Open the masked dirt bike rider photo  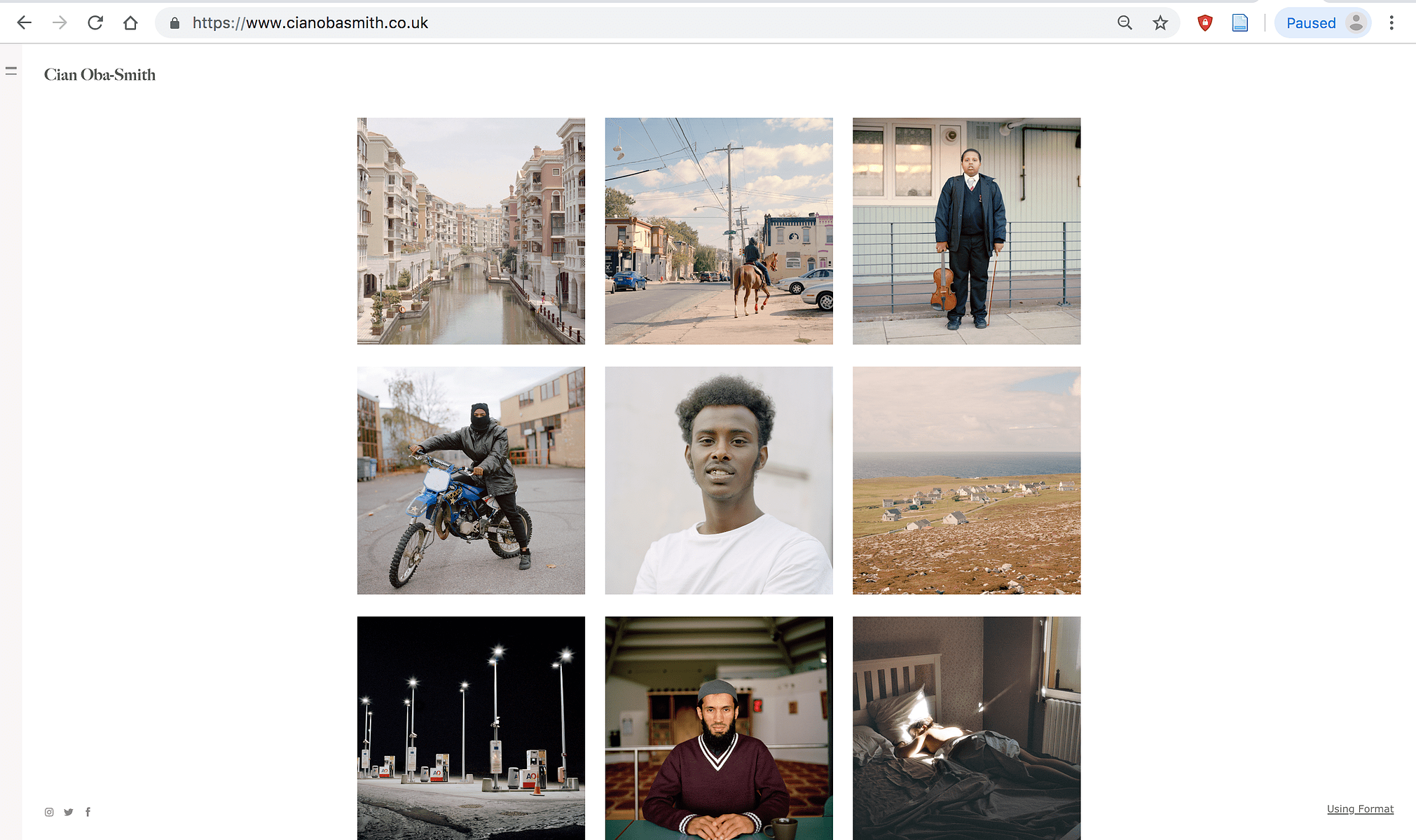click(x=471, y=481)
